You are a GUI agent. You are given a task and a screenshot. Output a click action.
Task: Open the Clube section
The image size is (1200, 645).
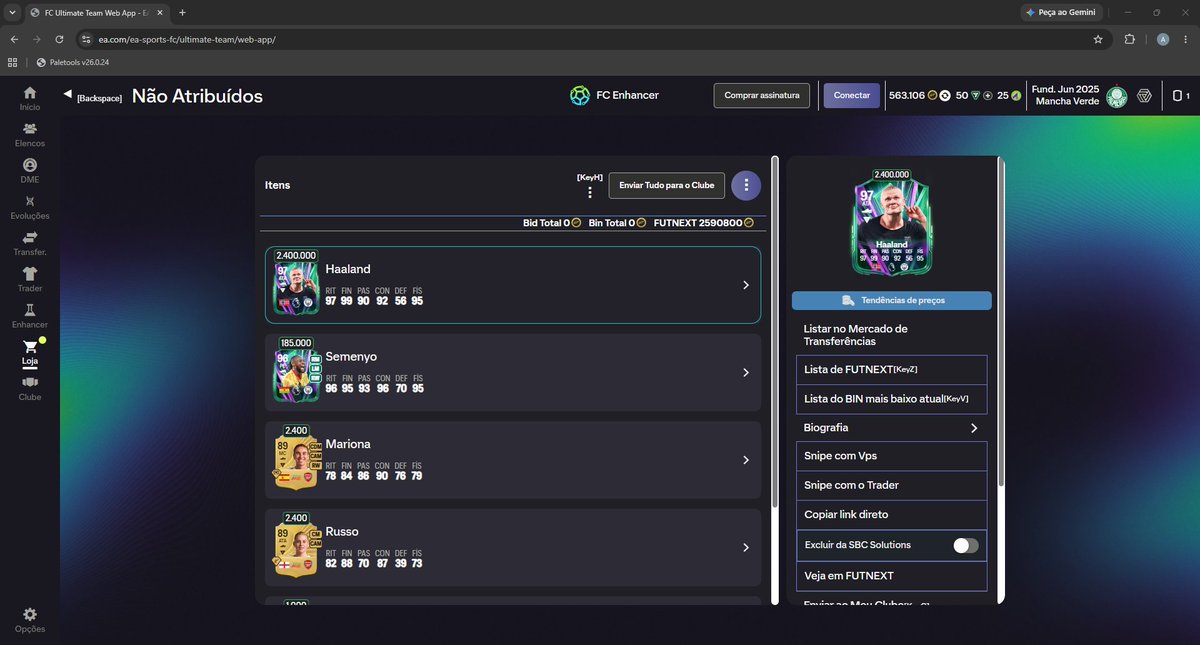point(30,389)
